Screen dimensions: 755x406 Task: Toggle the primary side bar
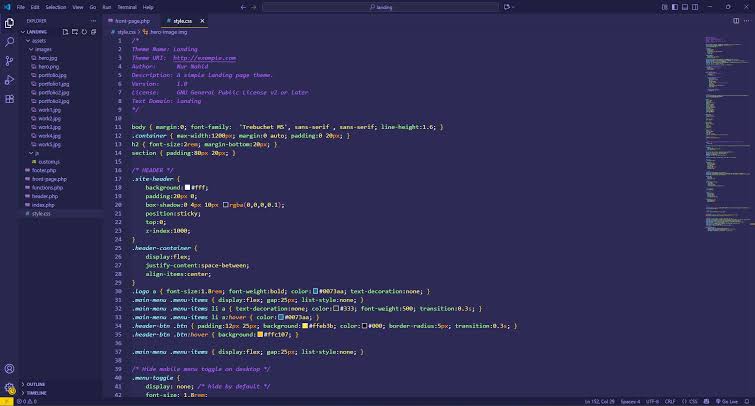coord(675,7)
